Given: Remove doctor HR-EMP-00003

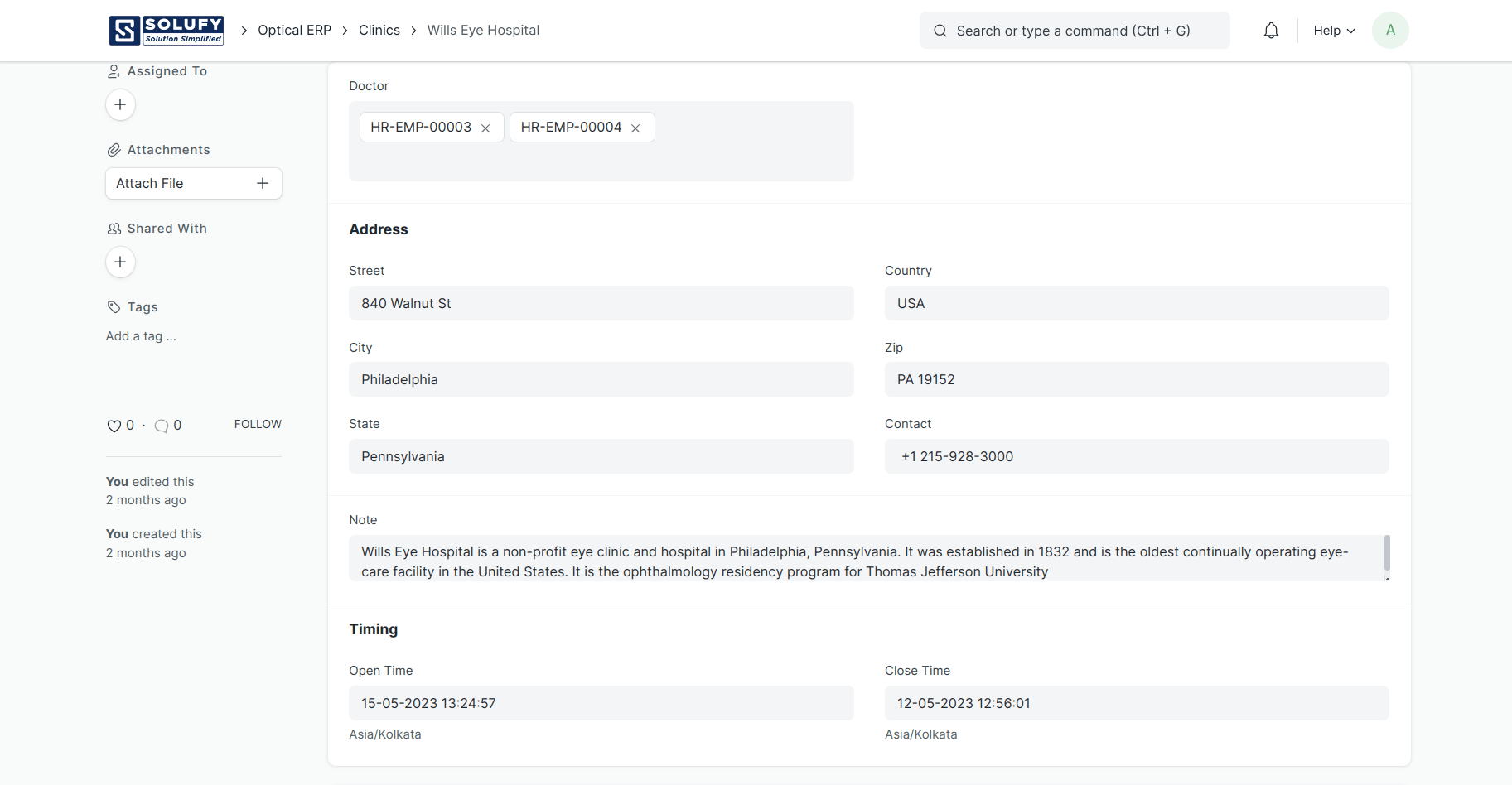Looking at the screenshot, I should [x=485, y=128].
